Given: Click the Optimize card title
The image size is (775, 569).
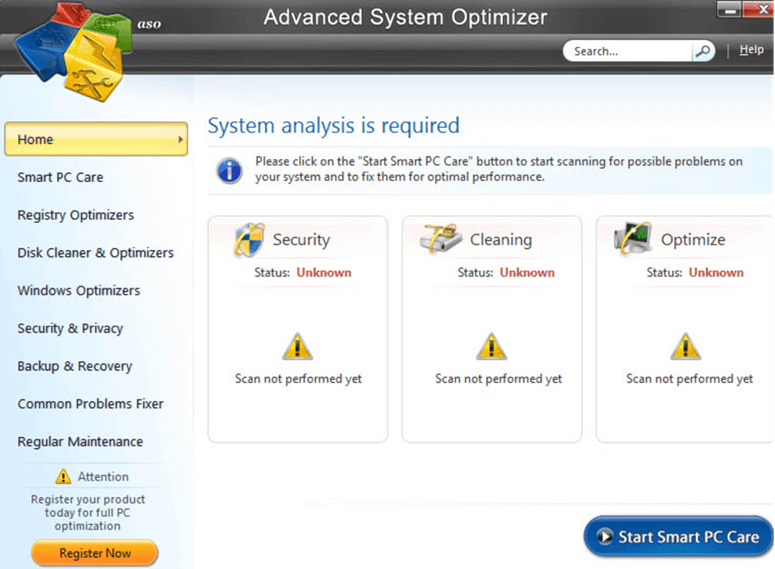Looking at the screenshot, I should 693,240.
